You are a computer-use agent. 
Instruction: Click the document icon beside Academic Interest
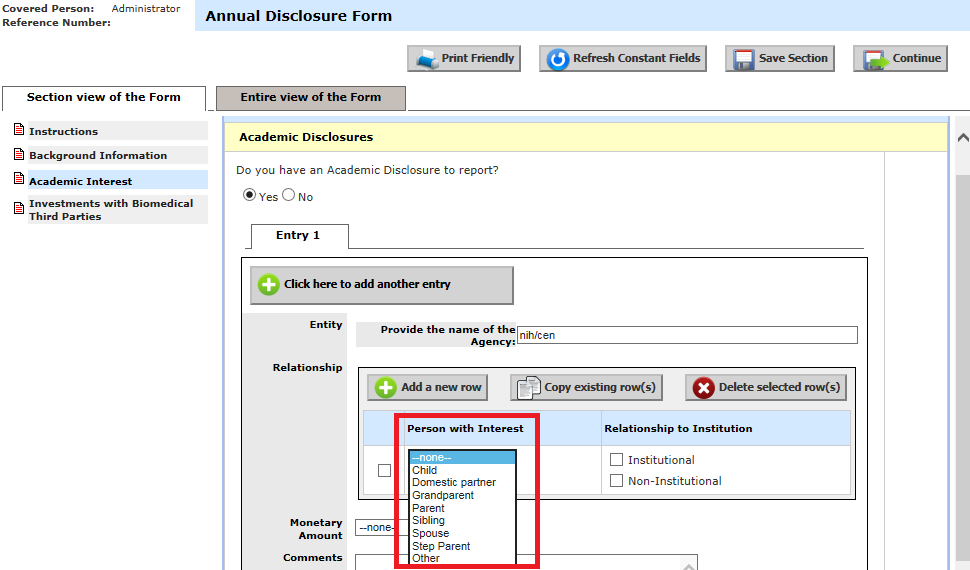tap(19, 178)
